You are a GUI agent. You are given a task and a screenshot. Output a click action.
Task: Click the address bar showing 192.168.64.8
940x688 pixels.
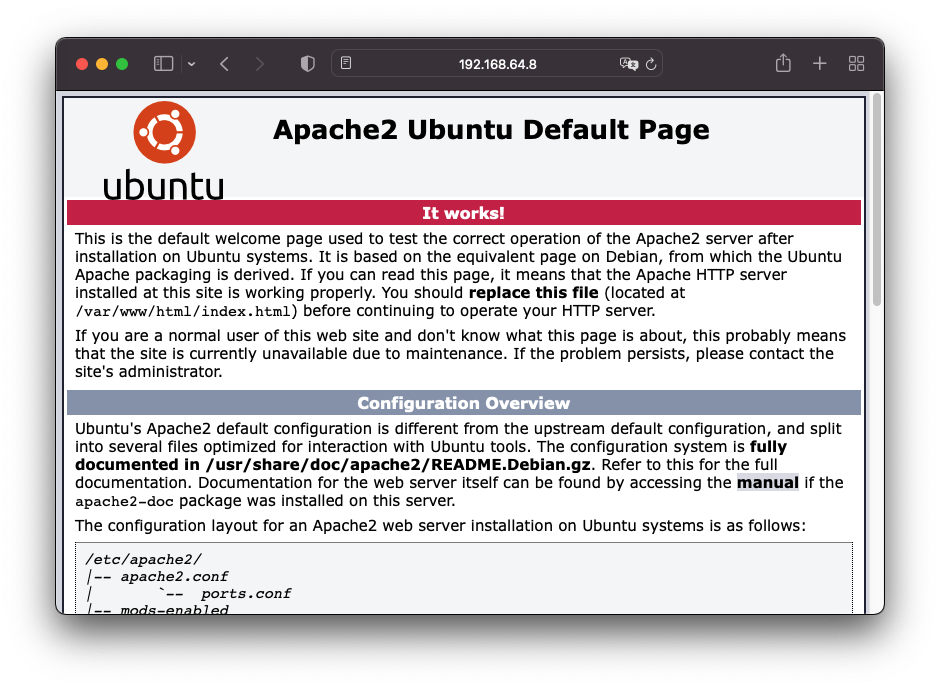click(497, 64)
